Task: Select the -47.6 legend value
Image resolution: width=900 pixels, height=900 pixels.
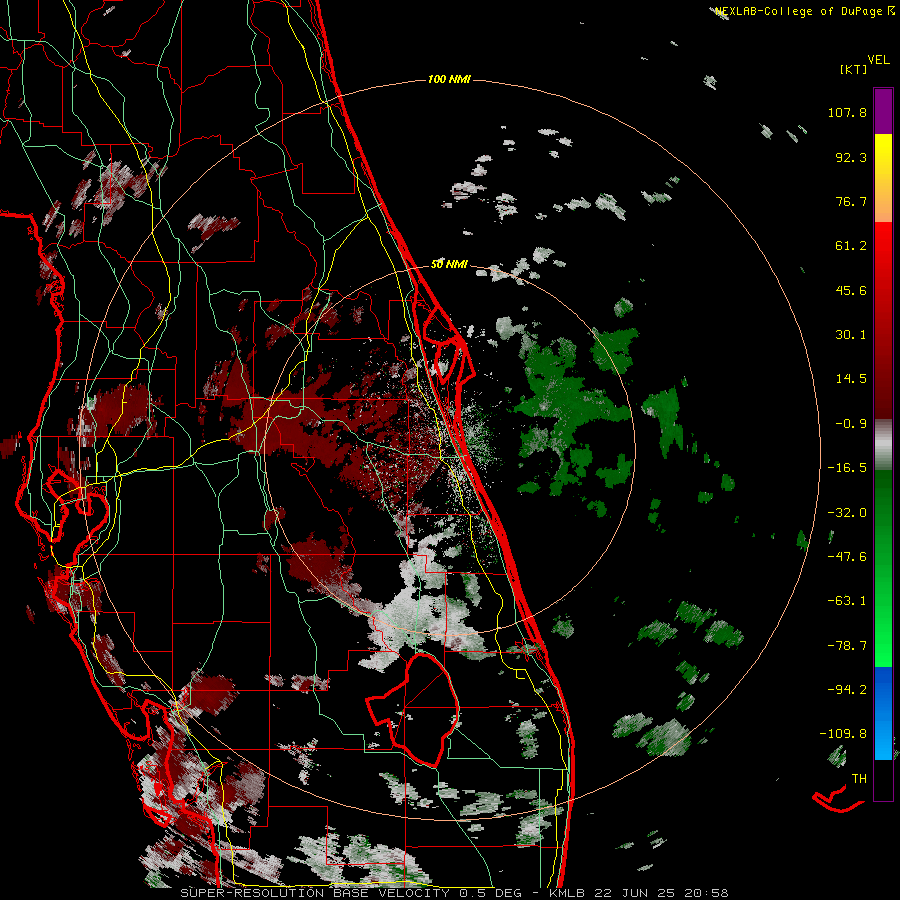Action: [x=847, y=557]
